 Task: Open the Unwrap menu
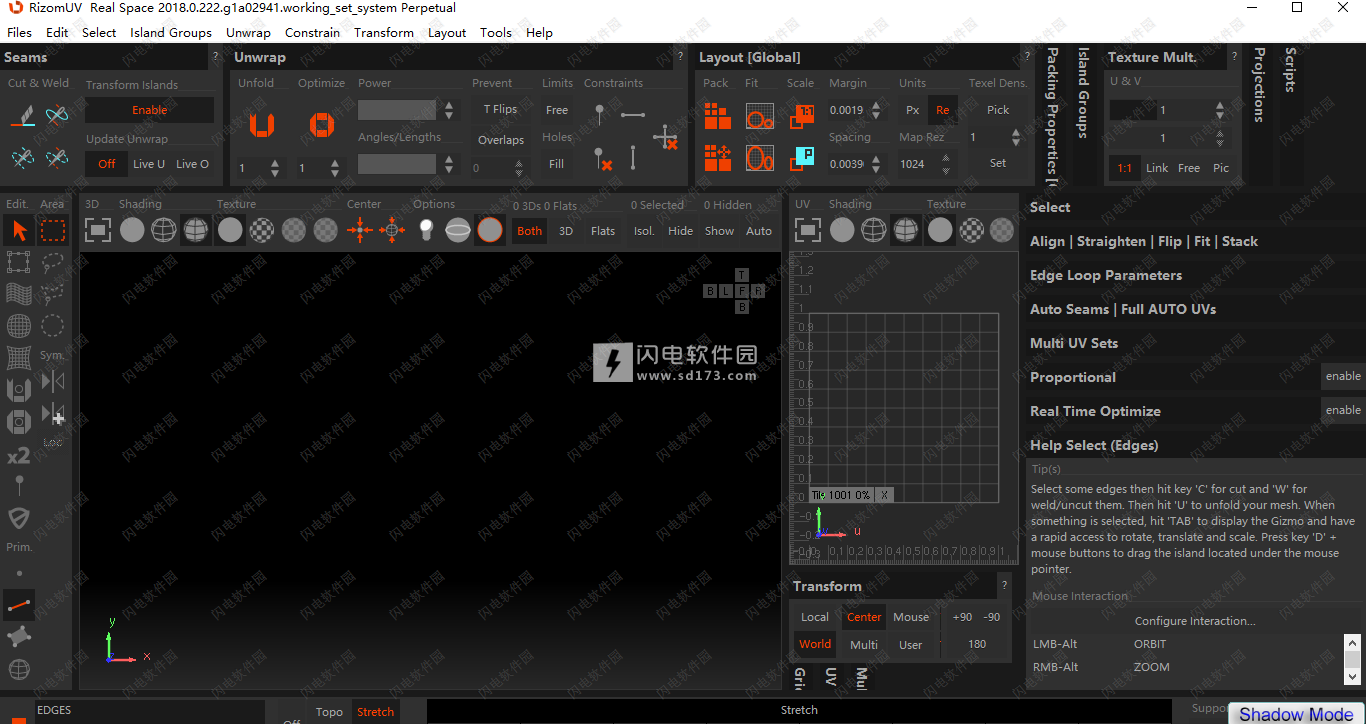248,32
